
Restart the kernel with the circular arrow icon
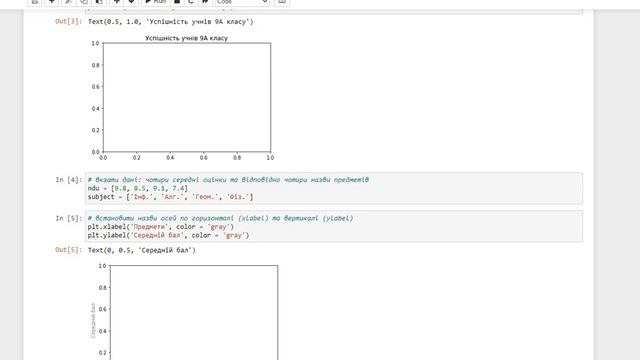pos(191,2)
